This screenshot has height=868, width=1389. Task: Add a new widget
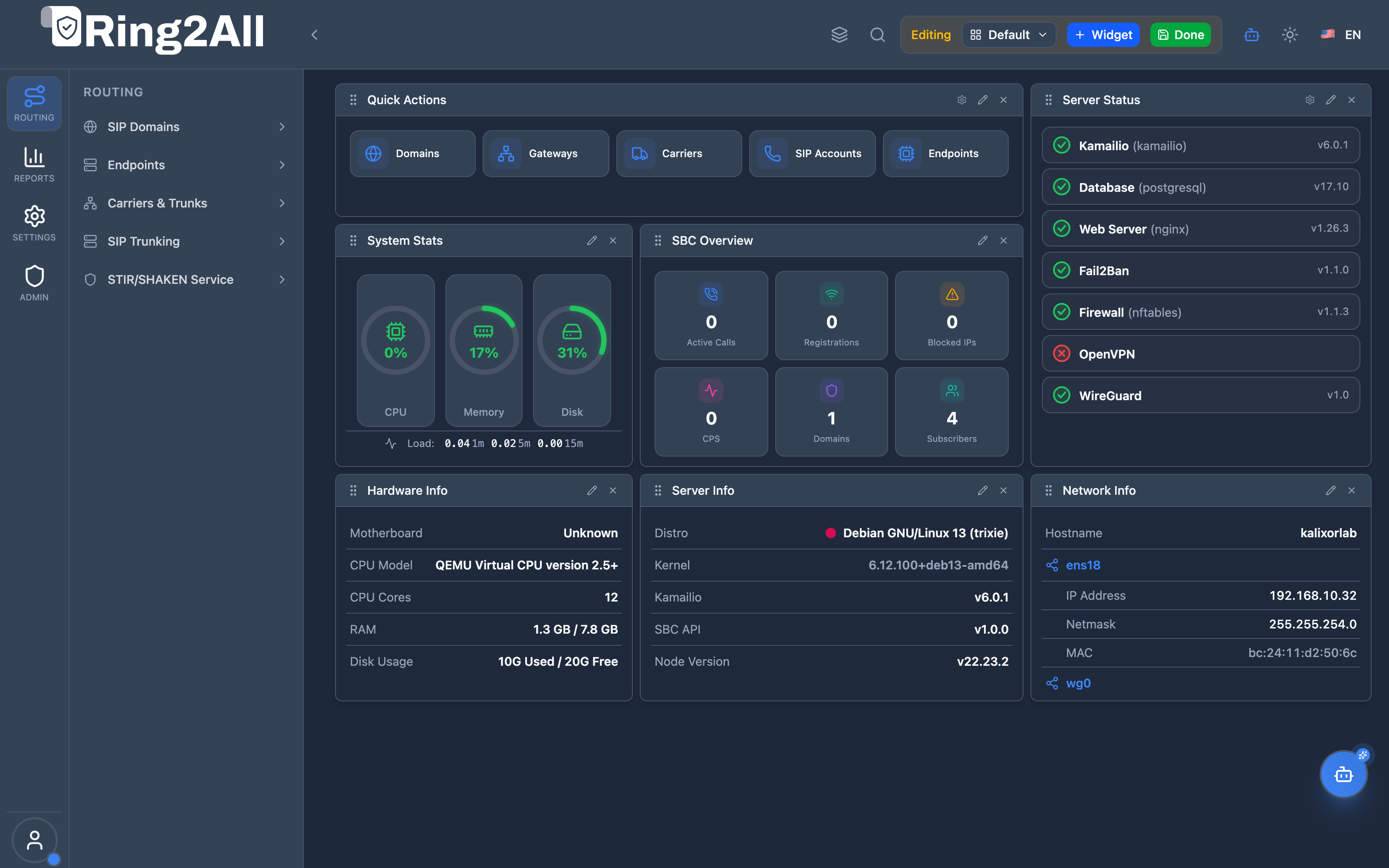(1103, 35)
